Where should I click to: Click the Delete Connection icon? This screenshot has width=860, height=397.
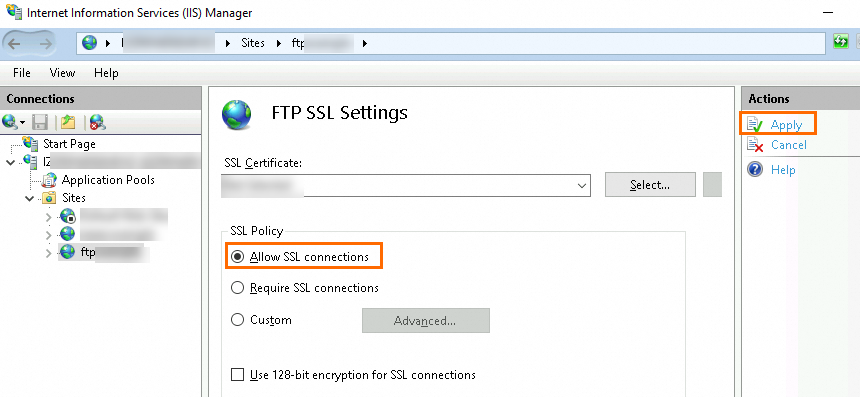tap(98, 122)
